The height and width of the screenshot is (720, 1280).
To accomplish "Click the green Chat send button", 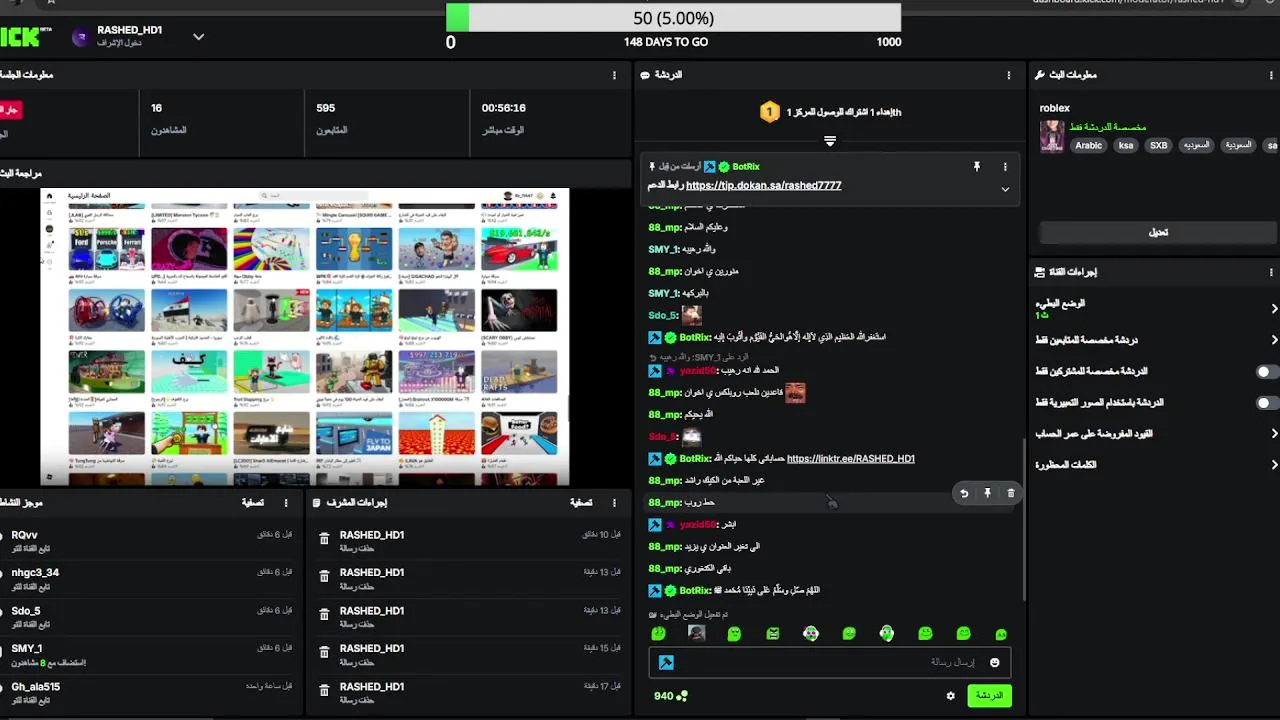I will 989,695.
